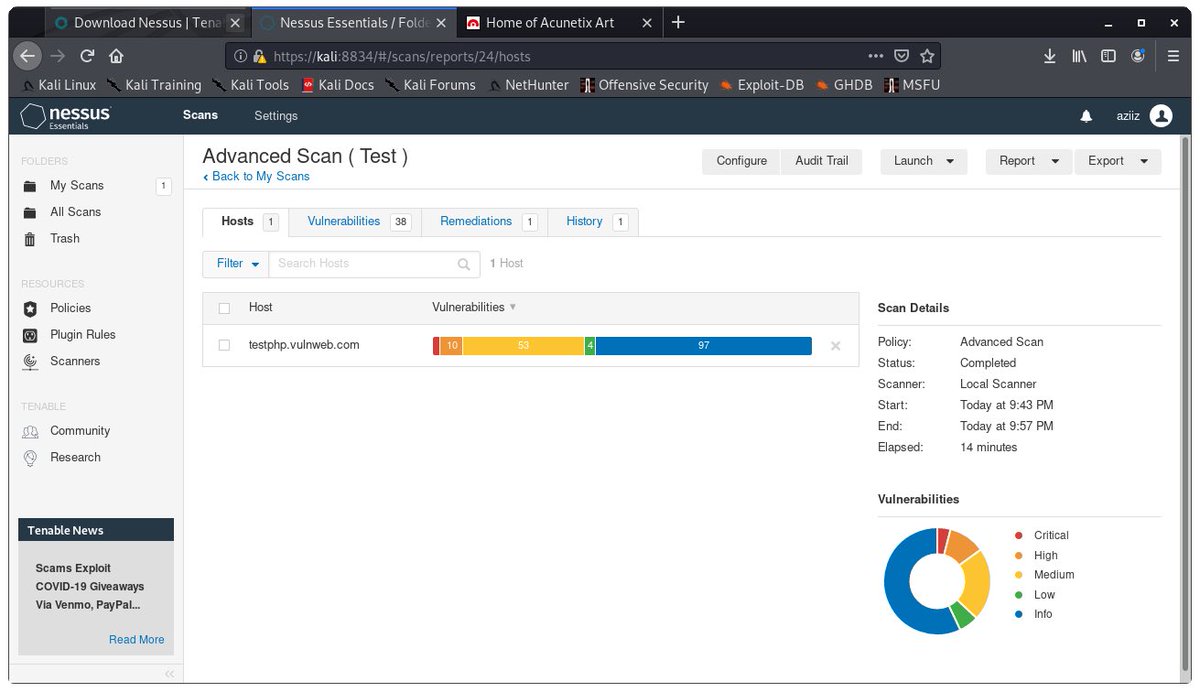Open the Community link under Tenable

click(x=79, y=431)
